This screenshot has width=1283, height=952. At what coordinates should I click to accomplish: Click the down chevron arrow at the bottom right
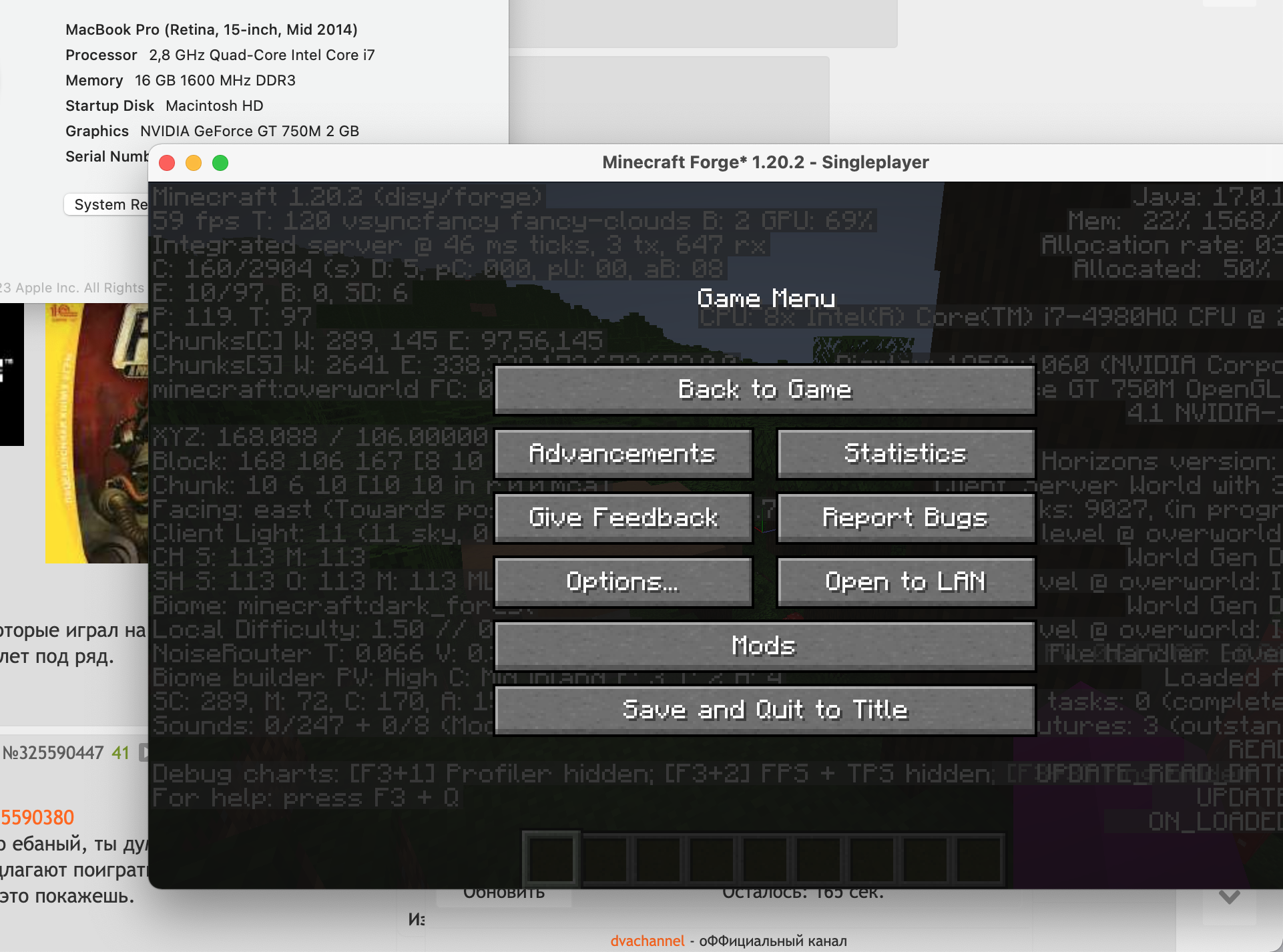click(1229, 897)
